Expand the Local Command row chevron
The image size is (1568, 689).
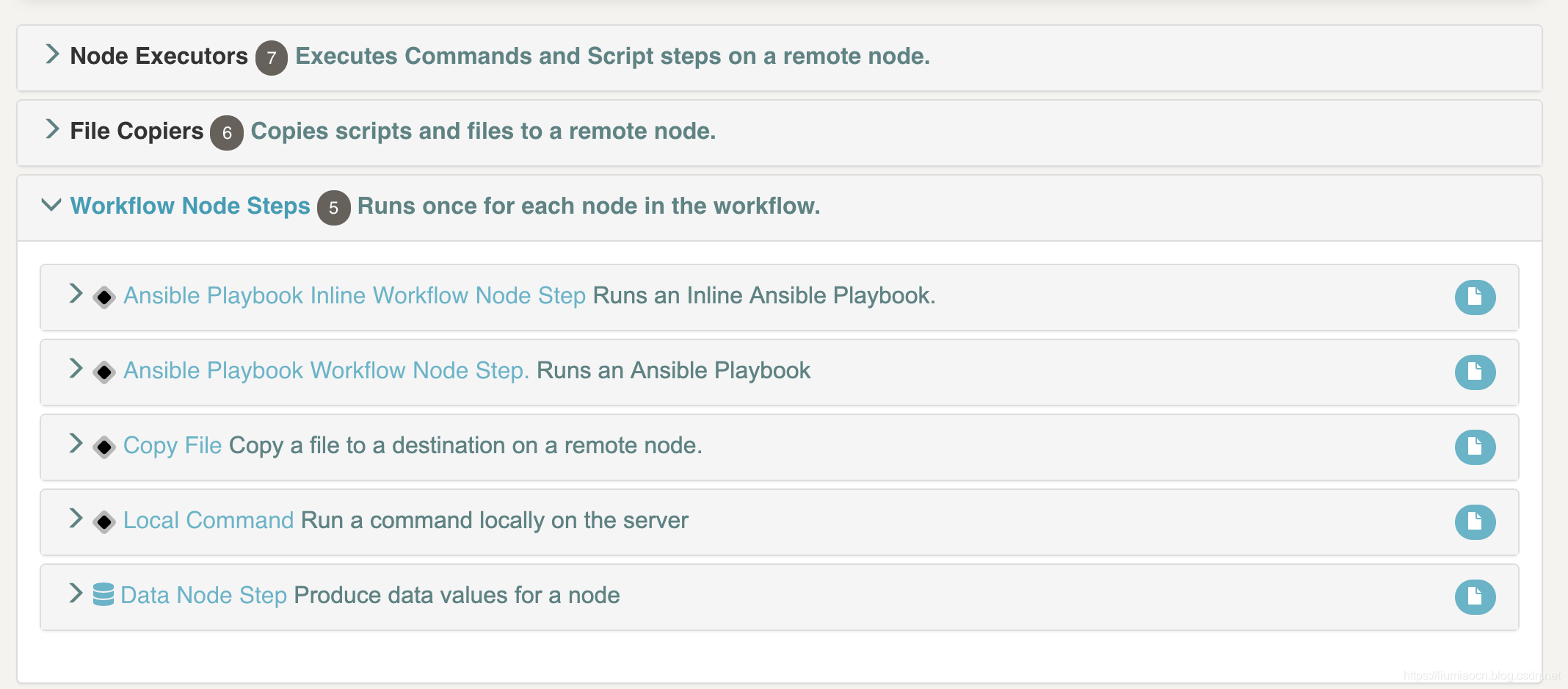click(x=76, y=518)
